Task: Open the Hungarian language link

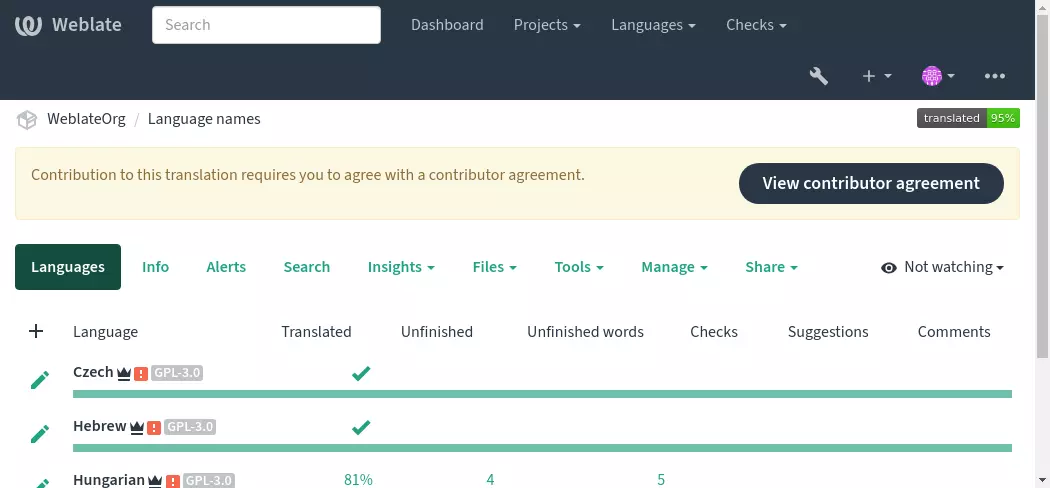Action: click(108, 480)
